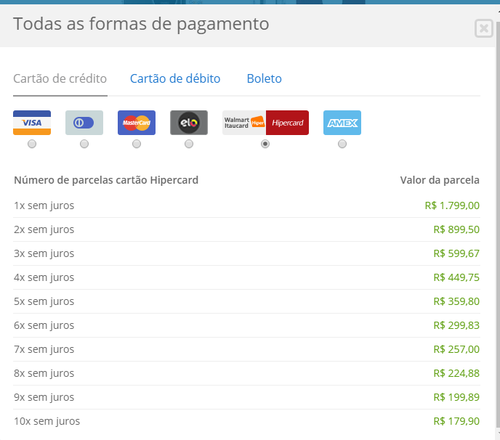
Task: Click the value R$ 257,00
Action: pyautogui.click(x=456, y=350)
